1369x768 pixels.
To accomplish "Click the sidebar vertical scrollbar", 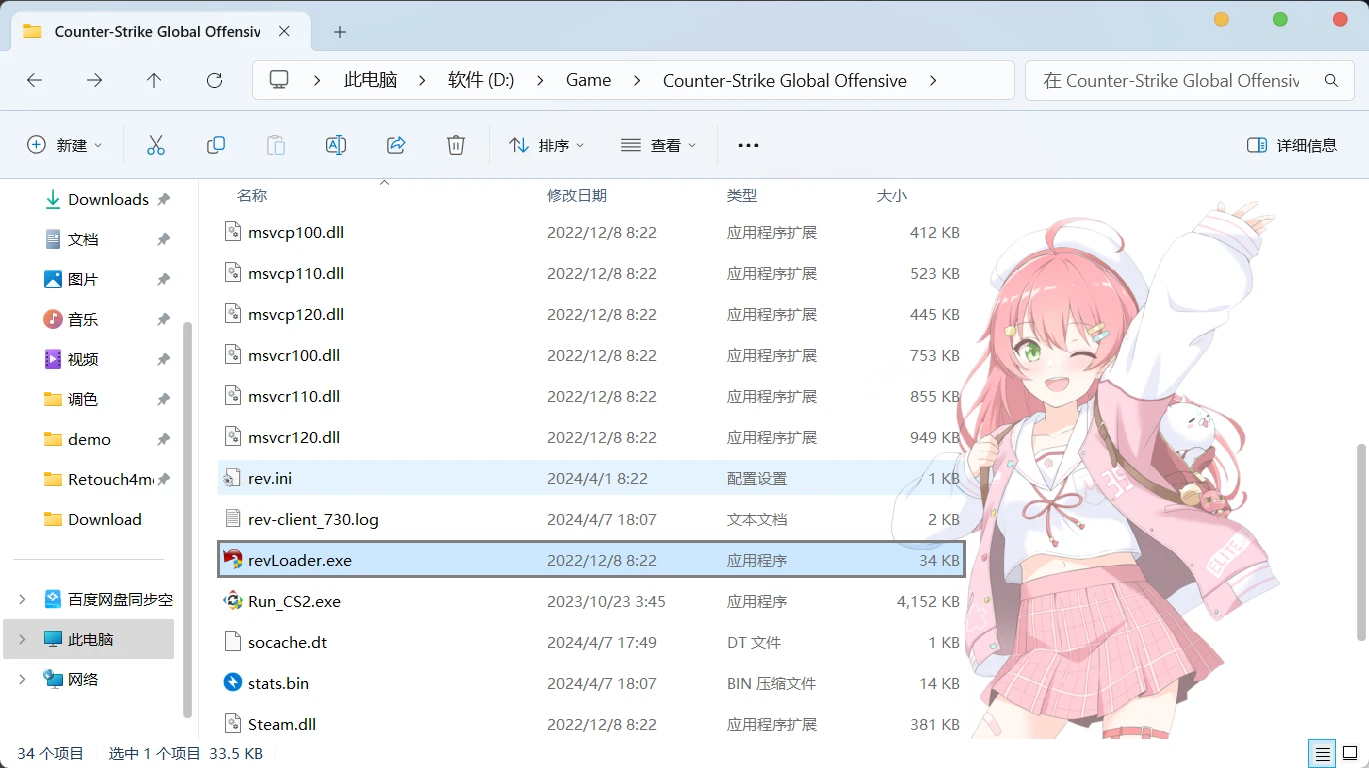I will pyautogui.click(x=188, y=520).
